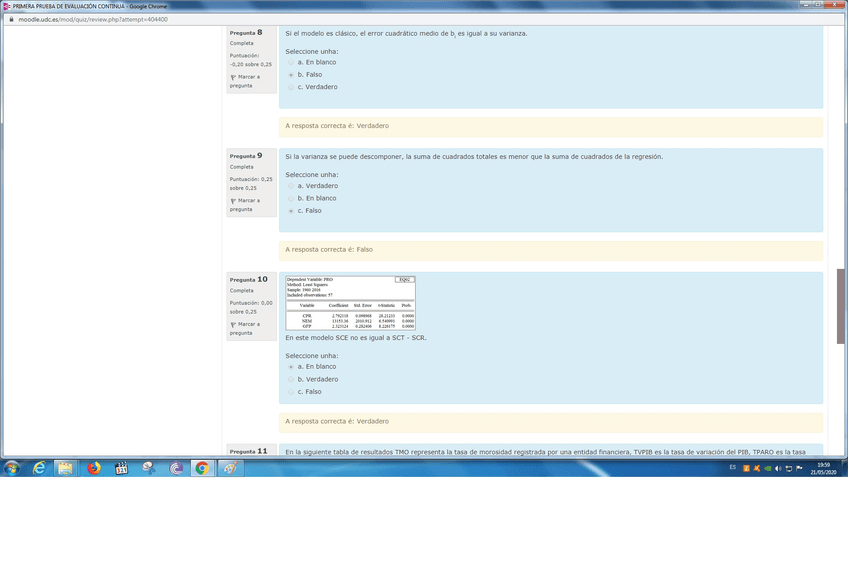Click the page lock icon in address bar

coord(11,19)
